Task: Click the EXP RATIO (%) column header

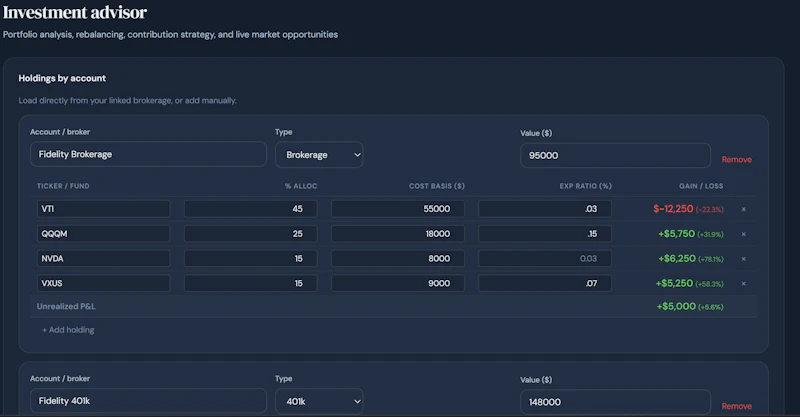Action: pos(585,186)
